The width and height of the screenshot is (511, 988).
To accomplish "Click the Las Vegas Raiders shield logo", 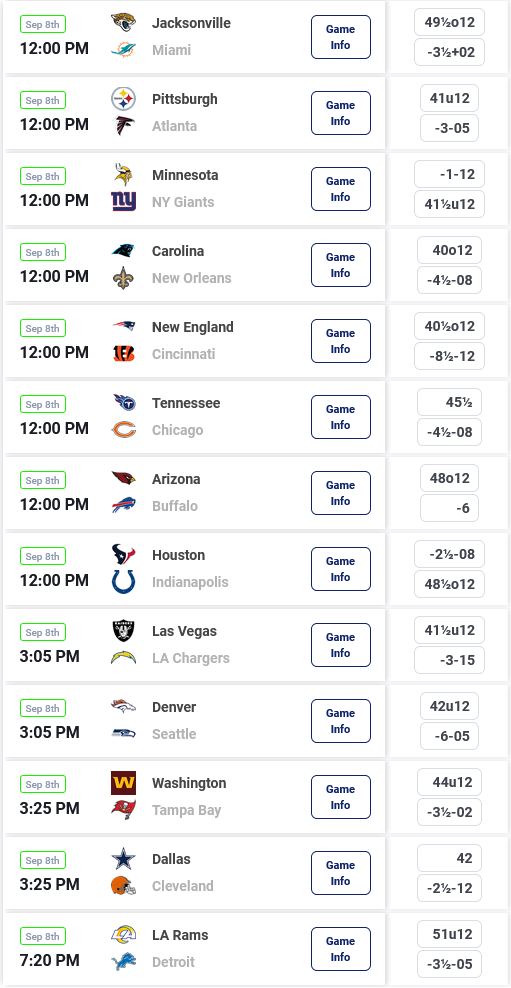I will [123, 631].
